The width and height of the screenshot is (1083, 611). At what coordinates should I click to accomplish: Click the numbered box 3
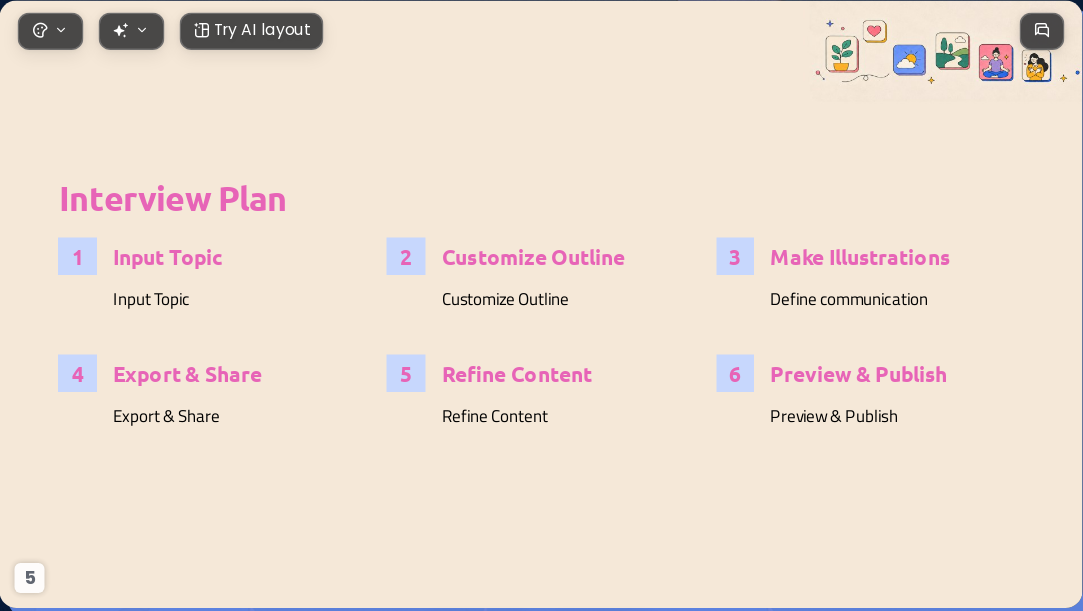[735, 257]
